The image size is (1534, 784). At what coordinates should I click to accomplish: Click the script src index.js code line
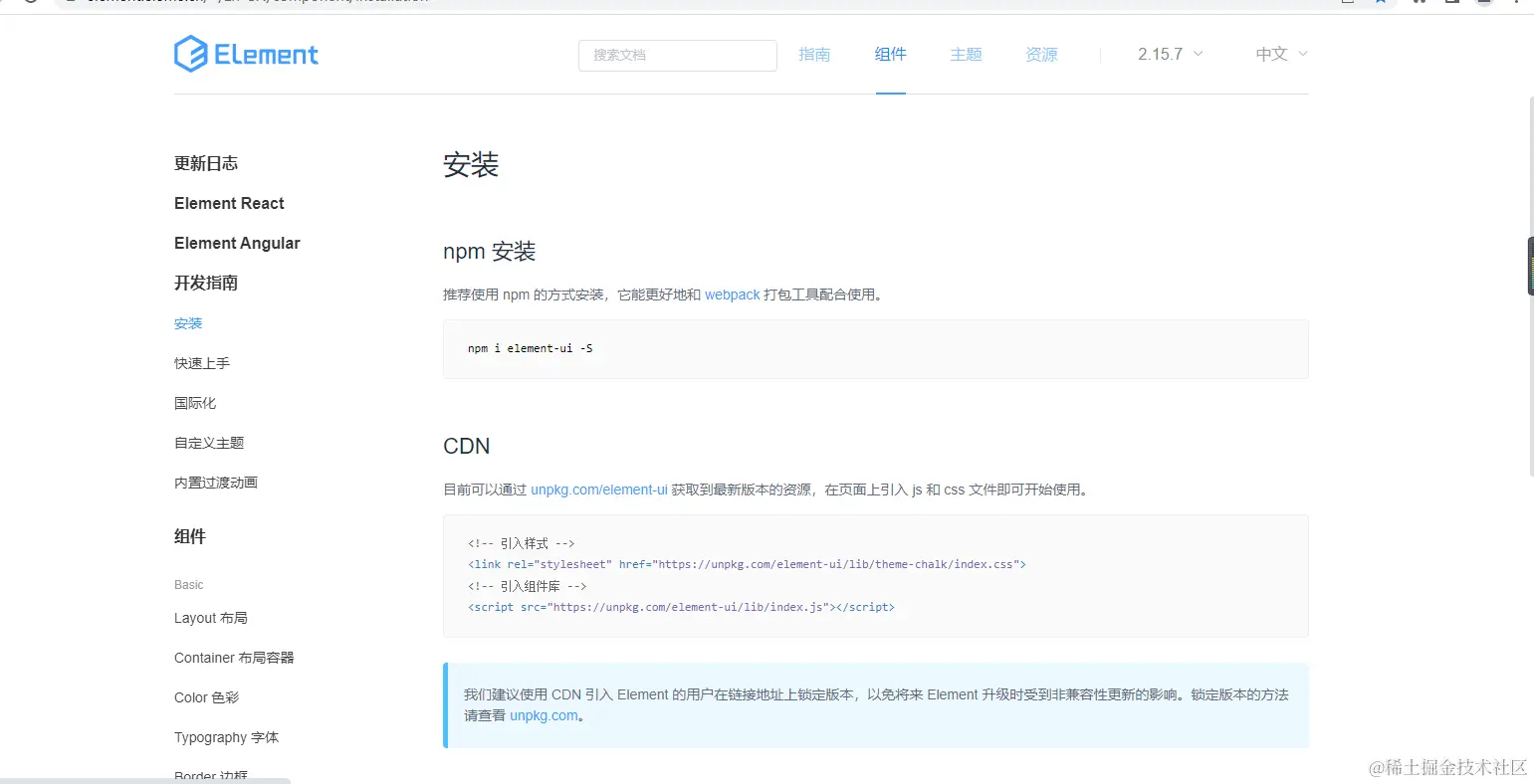click(681, 607)
